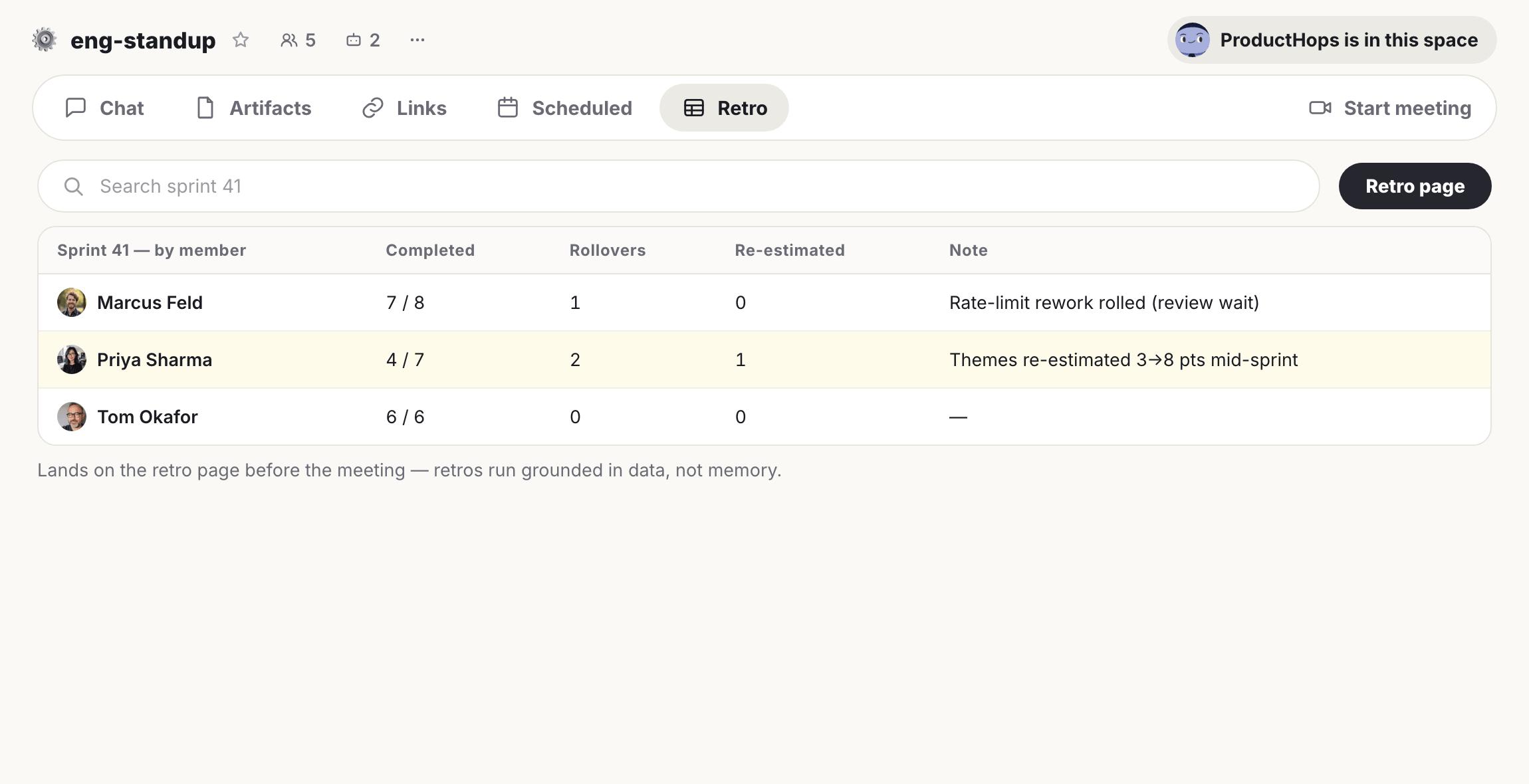
Task: Switch to the Chat tab
Action: tap(104, 108)
